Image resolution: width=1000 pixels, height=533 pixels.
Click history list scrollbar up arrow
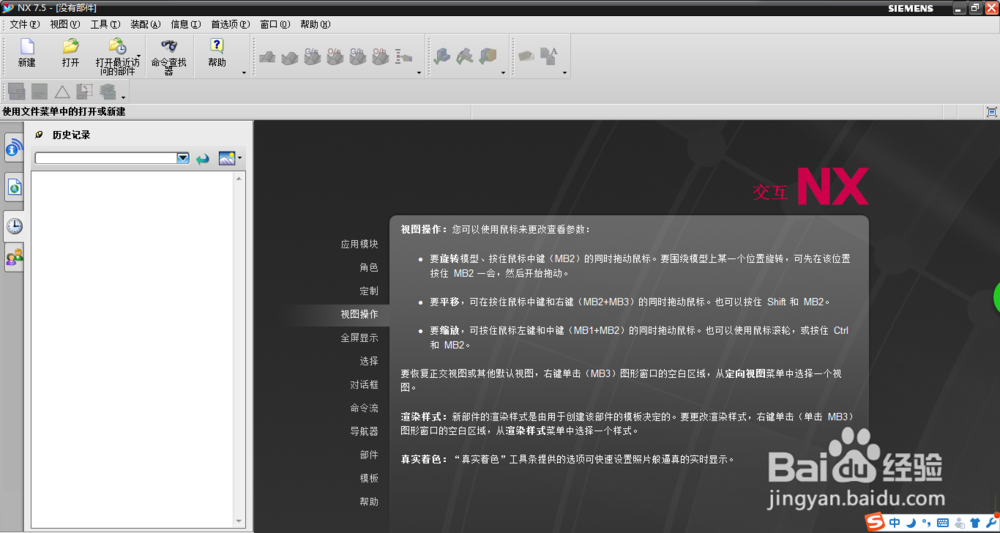[239, 178]
